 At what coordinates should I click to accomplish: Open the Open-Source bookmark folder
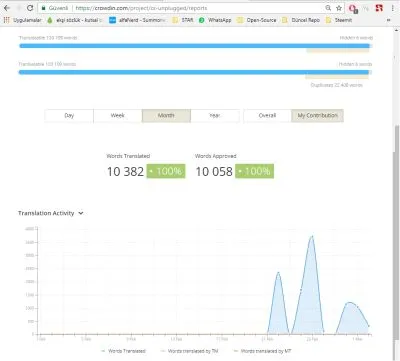point(257,20)
